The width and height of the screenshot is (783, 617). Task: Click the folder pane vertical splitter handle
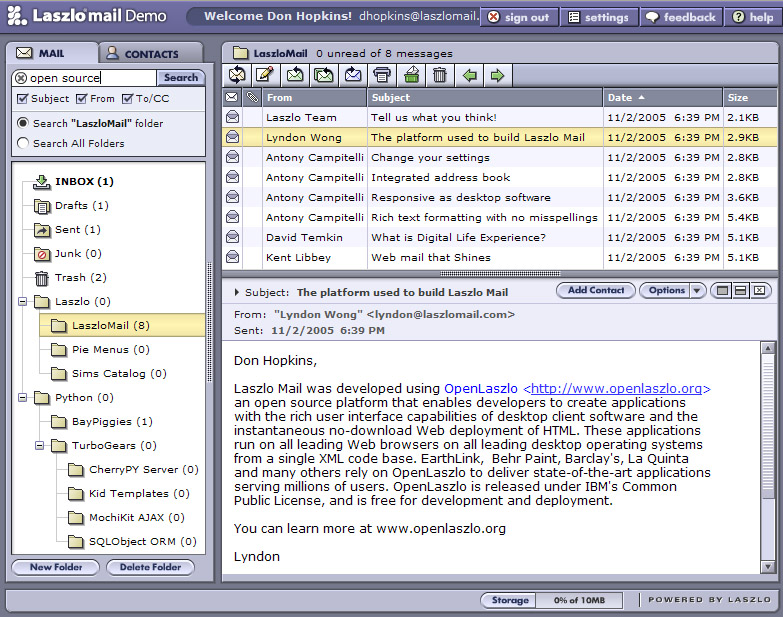210,322
